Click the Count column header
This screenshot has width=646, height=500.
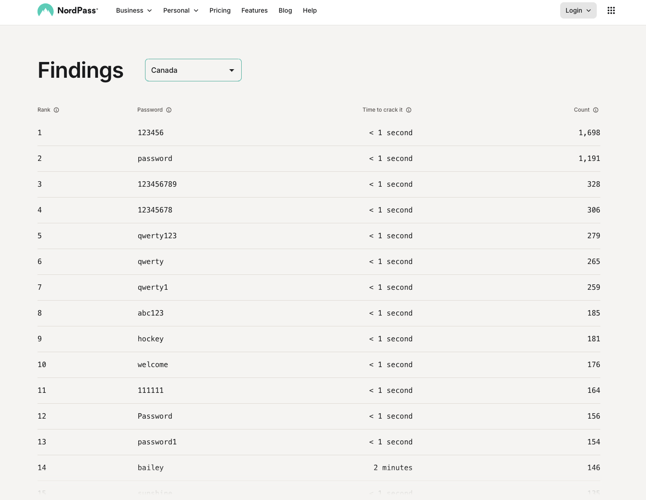tap(581, 110)
